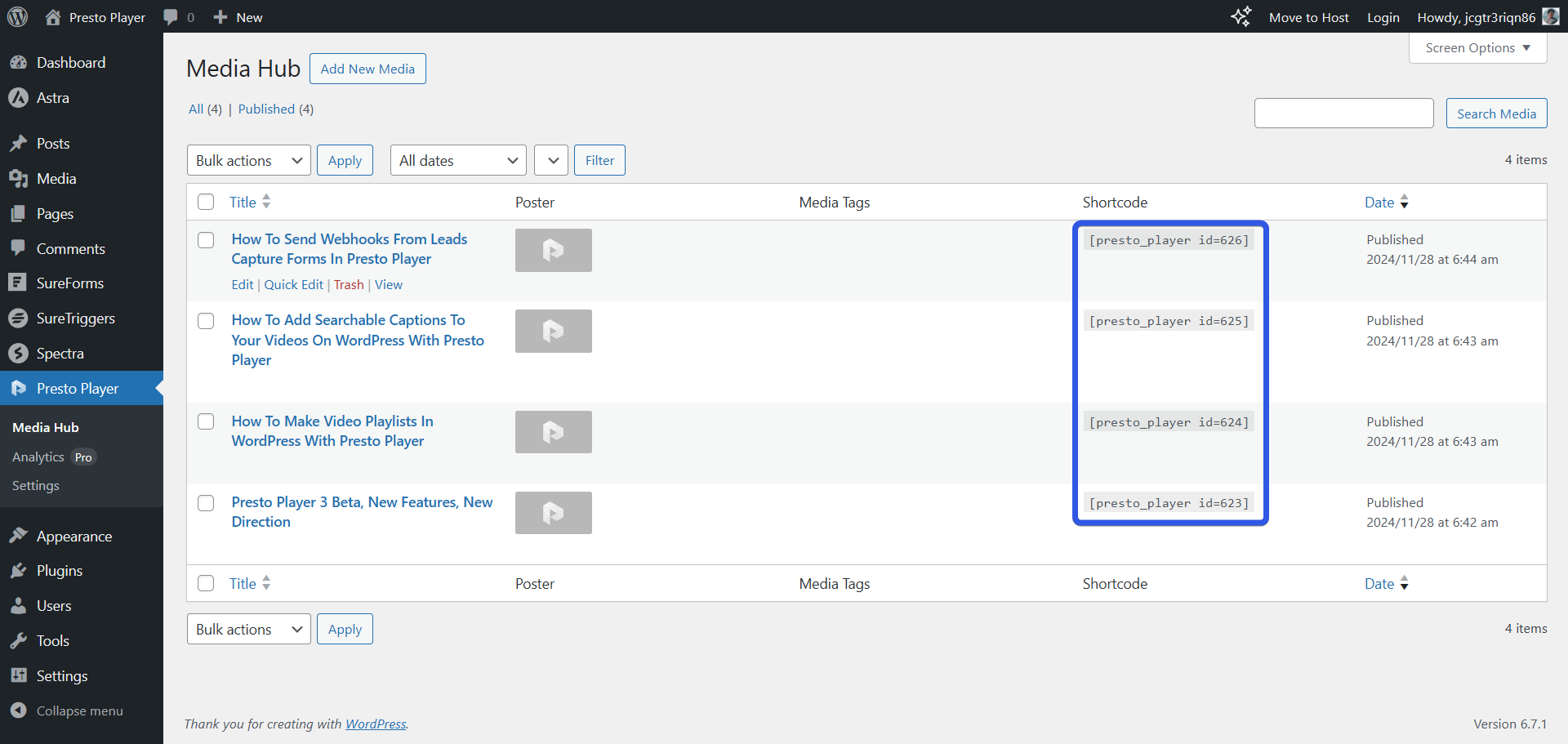Check the Send Webhooks From Leads row
This screenshot has height=744, width=1568.
click(206, 240)
